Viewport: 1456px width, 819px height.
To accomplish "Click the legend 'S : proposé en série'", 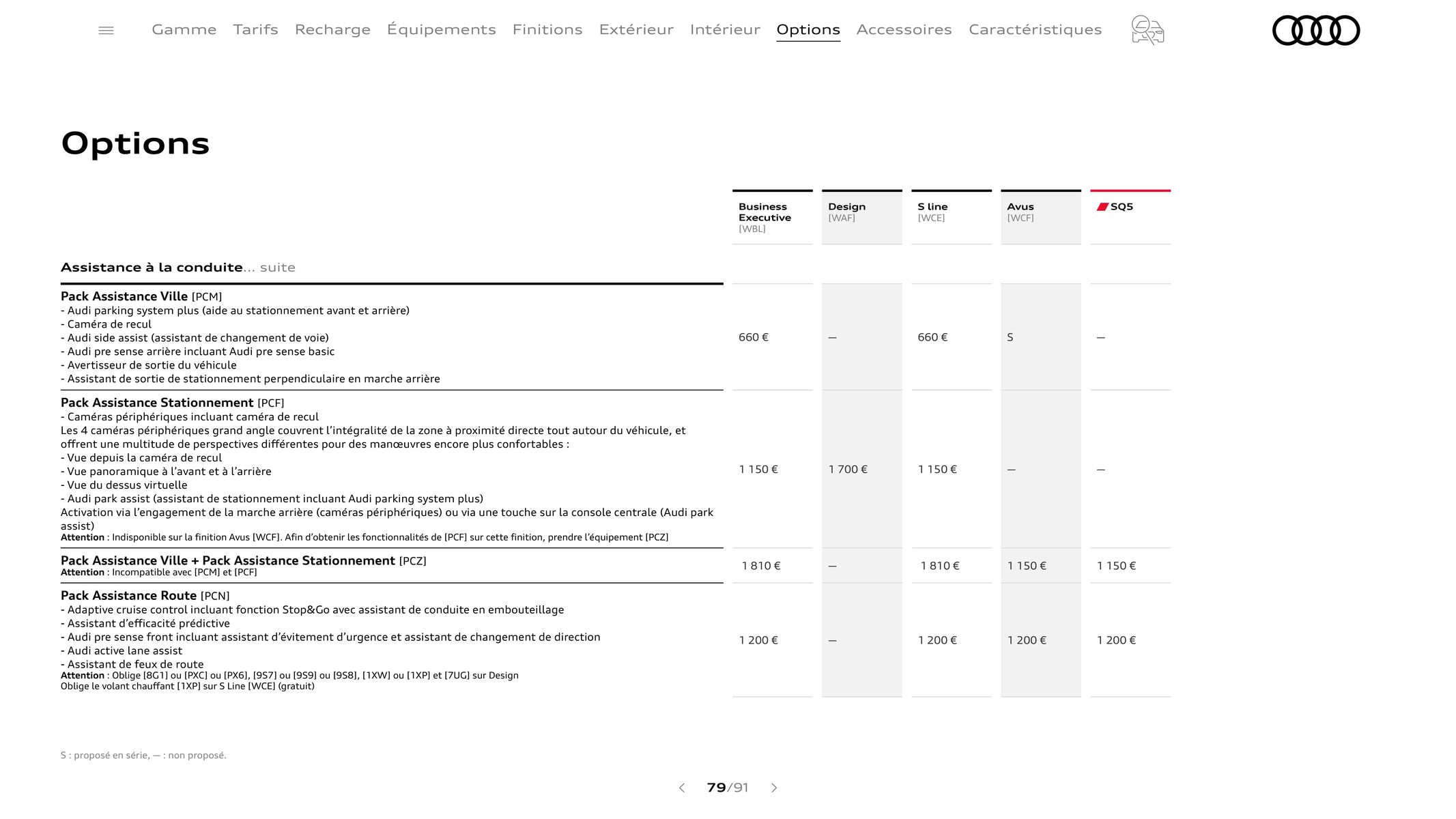I will coord(104,756).
